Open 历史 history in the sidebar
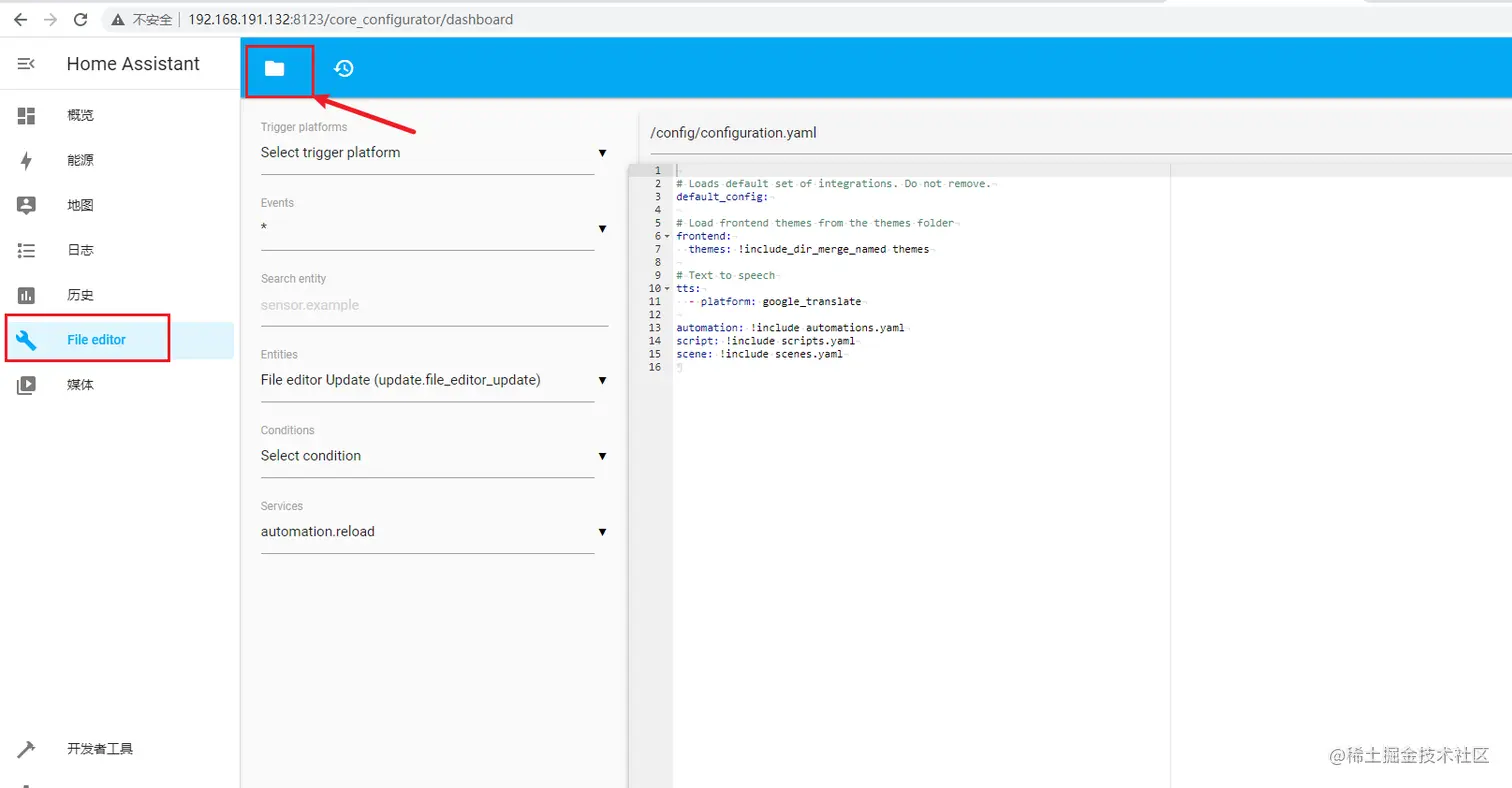Image resolution: width=1512 pixels, height=788 pixels. [x=120, y=295]
